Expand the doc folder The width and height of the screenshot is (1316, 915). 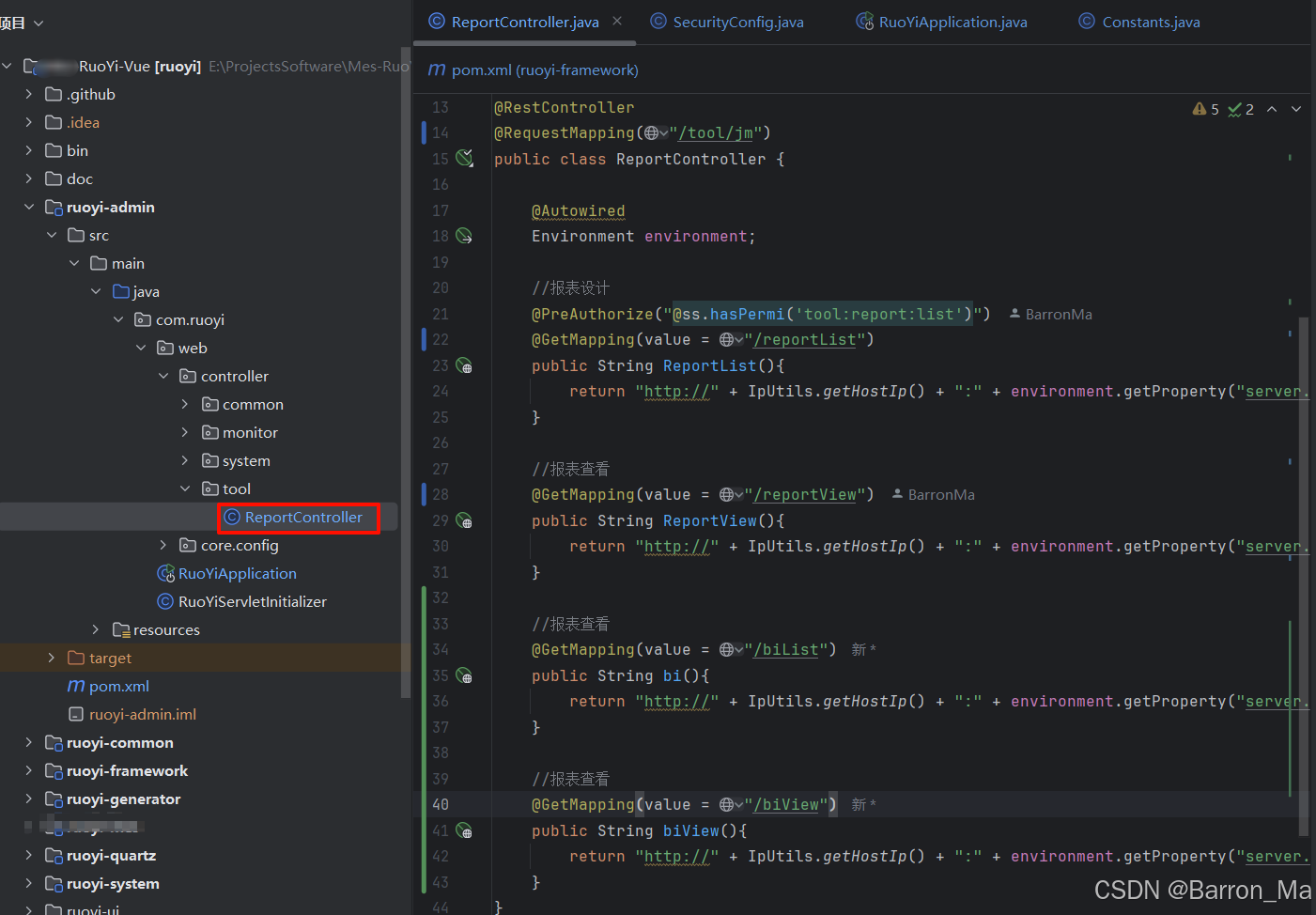29,178
